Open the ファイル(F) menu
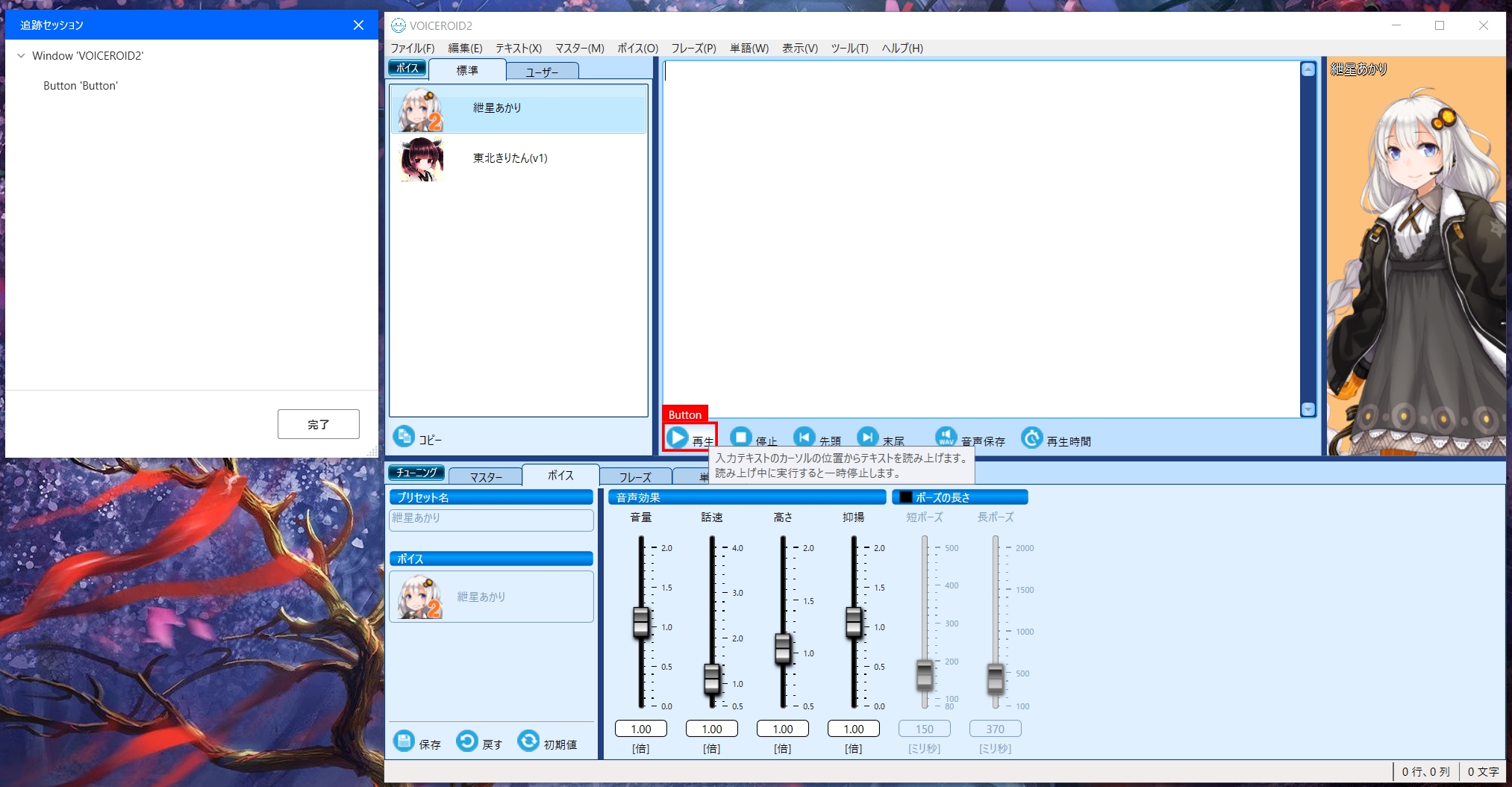The width and height of the screenshot is (1512, 787). [413, 48]
